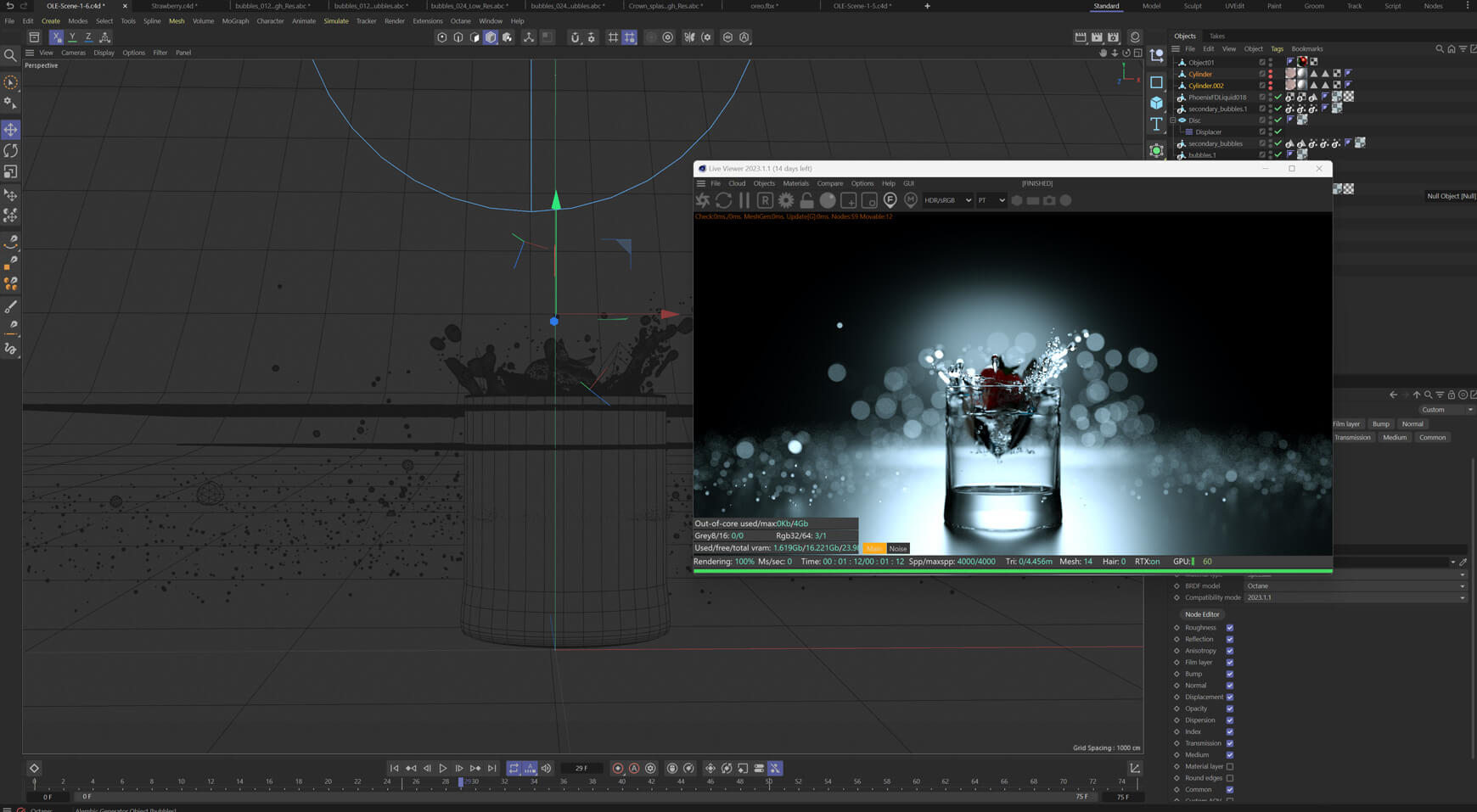Toggle Reflection checkbox in material attributes
Viewport: 1477px width, 812px height.
click(x=1230, y=640)
